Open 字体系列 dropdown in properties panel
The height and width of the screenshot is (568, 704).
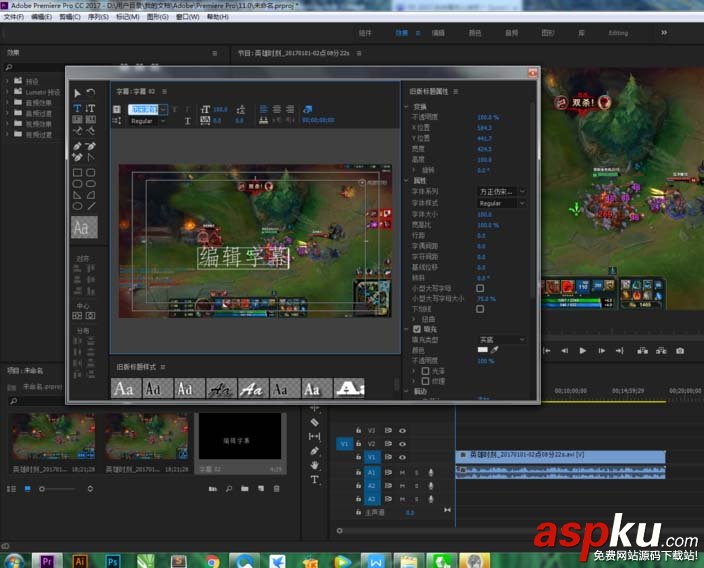coord(500,192)
